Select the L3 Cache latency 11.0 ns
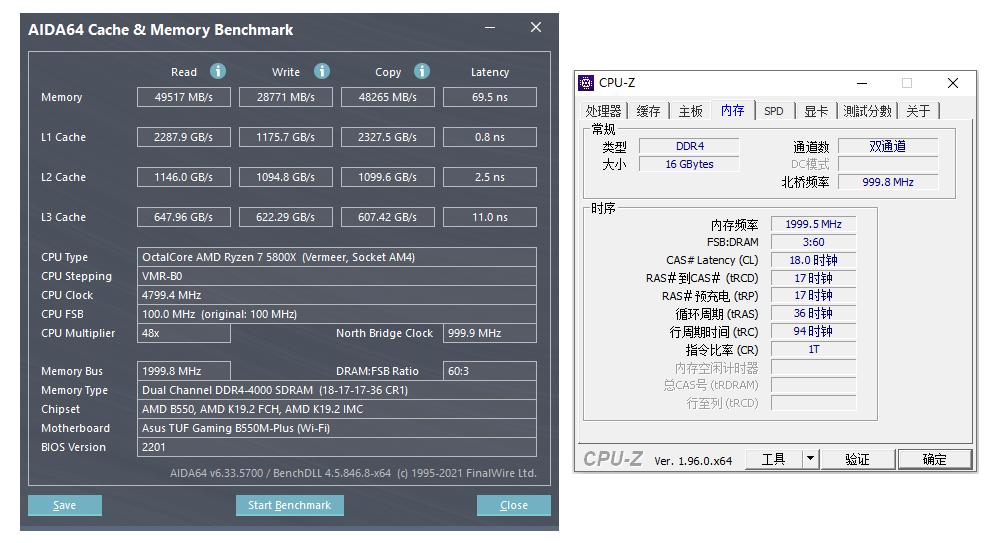1000x543 pixels. [490, 217]
